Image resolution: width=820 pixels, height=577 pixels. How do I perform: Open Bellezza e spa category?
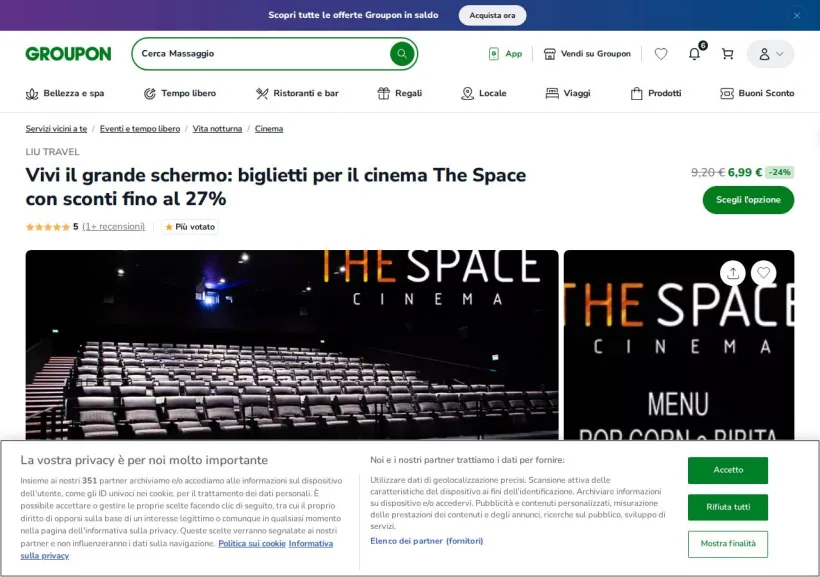65,93
